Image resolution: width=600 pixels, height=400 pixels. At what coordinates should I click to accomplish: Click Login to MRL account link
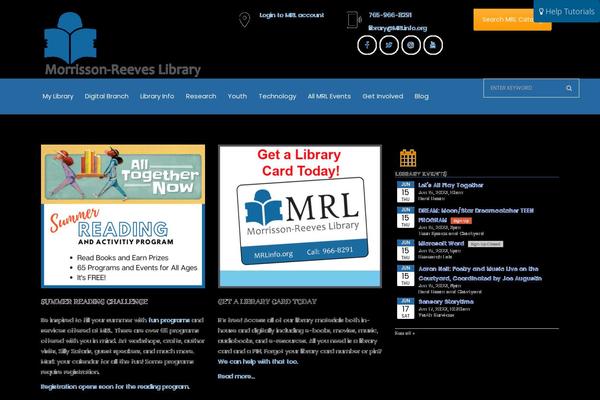point(292,15)
